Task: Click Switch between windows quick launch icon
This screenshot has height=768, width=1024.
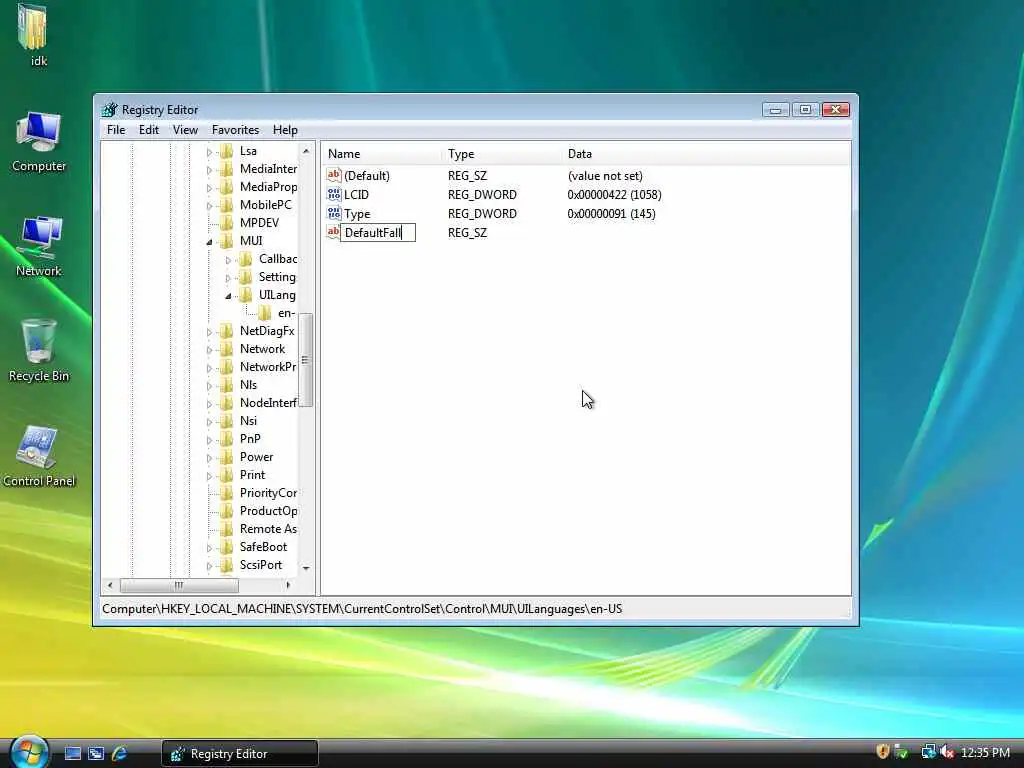Action: [x=96, y=754]
